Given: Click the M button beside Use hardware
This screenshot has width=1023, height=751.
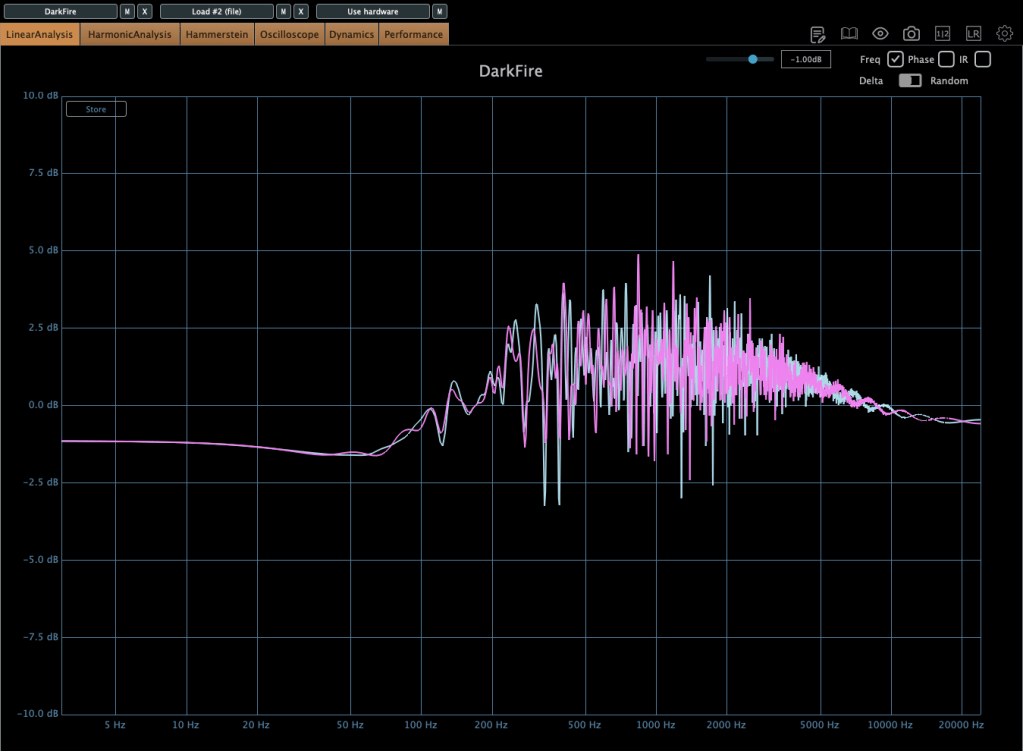Looking at the screenshot, I should click(x=439, y=12).
